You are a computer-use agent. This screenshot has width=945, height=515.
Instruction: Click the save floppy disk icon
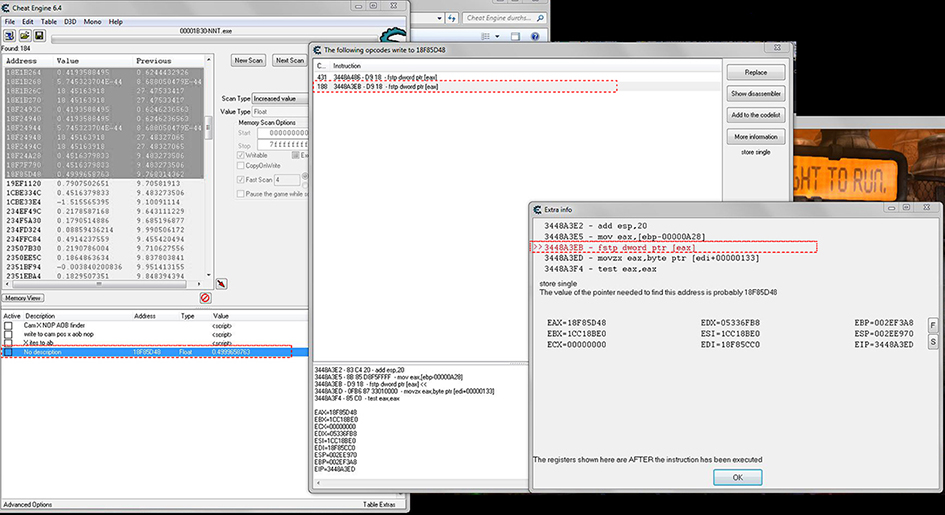tap(37, 35)
